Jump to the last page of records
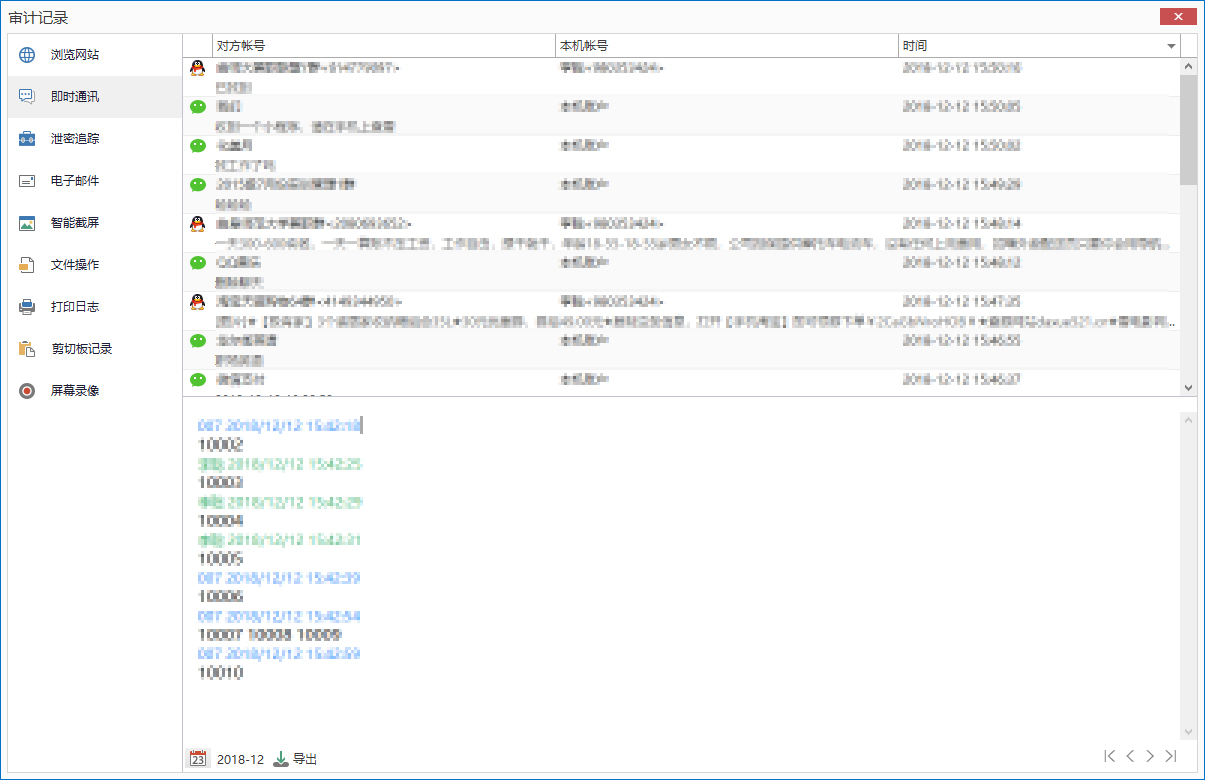 click(1171, 757)
